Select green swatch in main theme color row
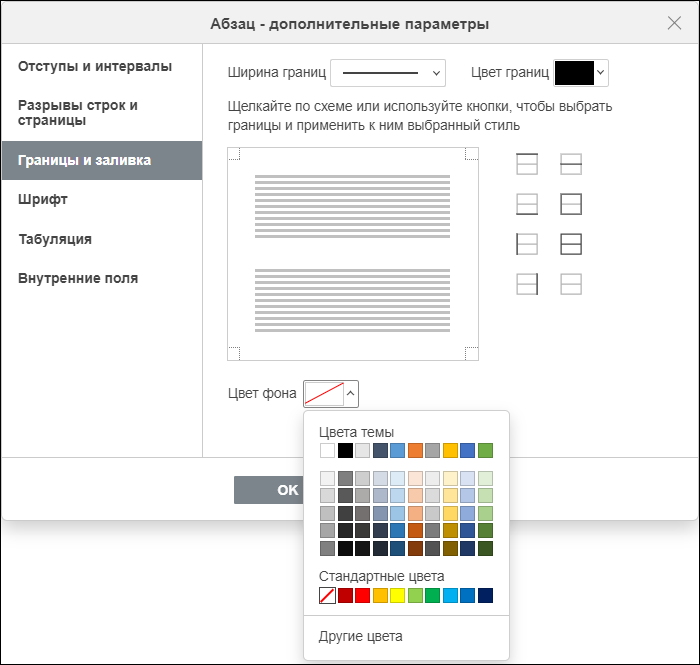The image size is (700, 665). pyautogui.click(x=485, y=450)
